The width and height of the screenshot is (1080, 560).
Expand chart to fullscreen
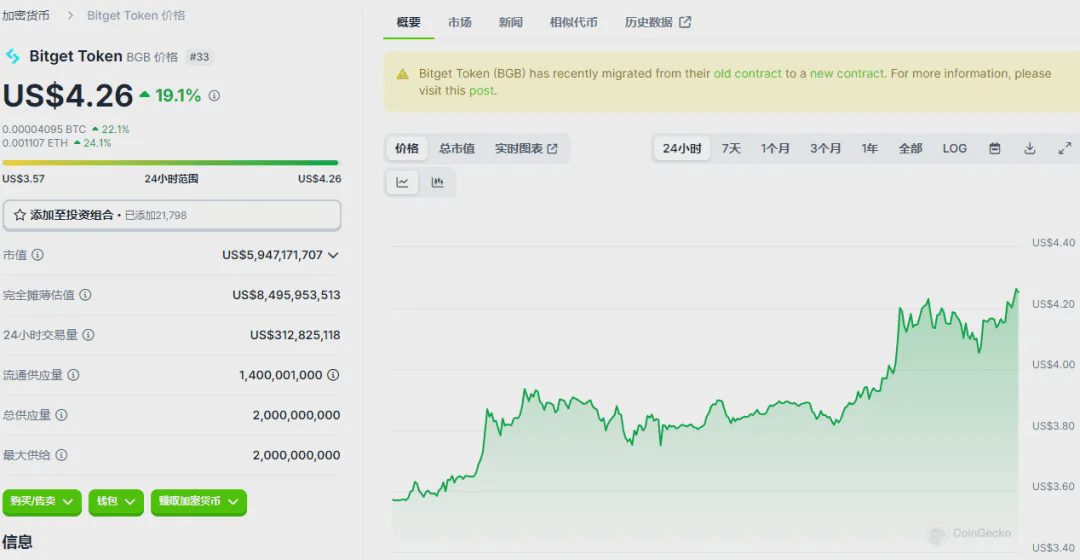click(1065, 148)
